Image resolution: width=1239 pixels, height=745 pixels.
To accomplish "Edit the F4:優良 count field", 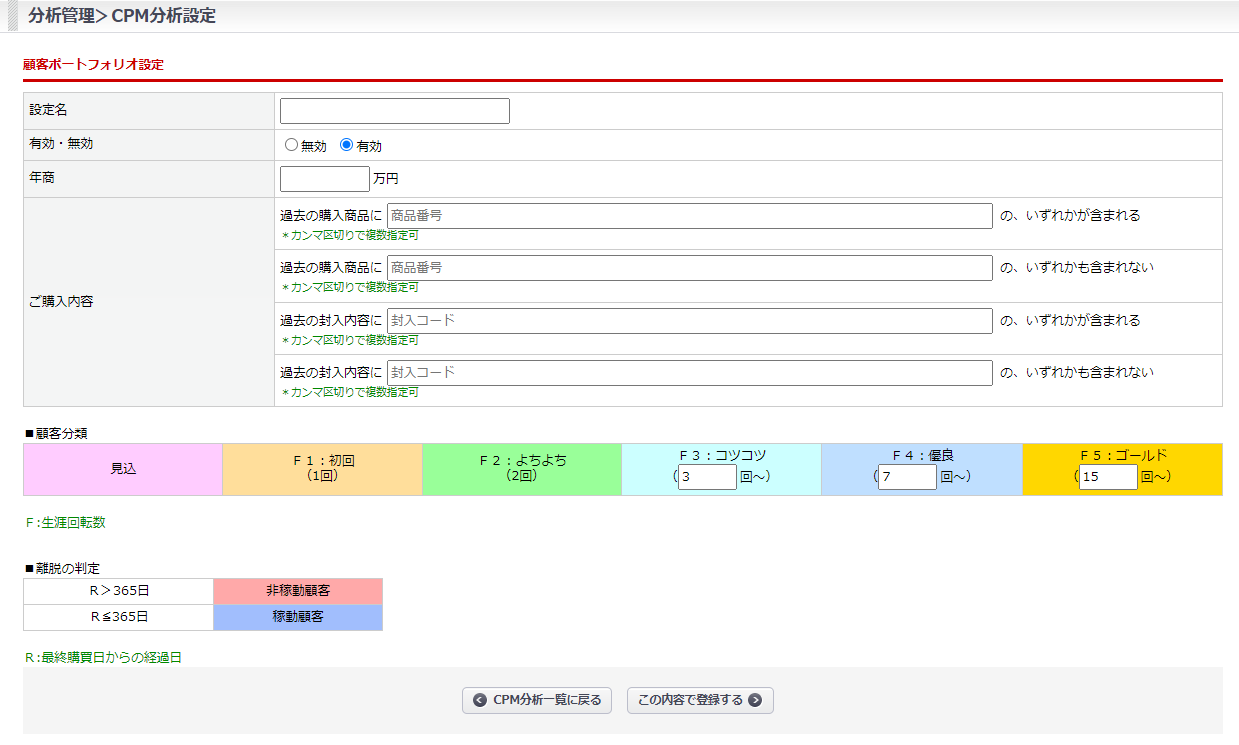I will click(907, 477).
